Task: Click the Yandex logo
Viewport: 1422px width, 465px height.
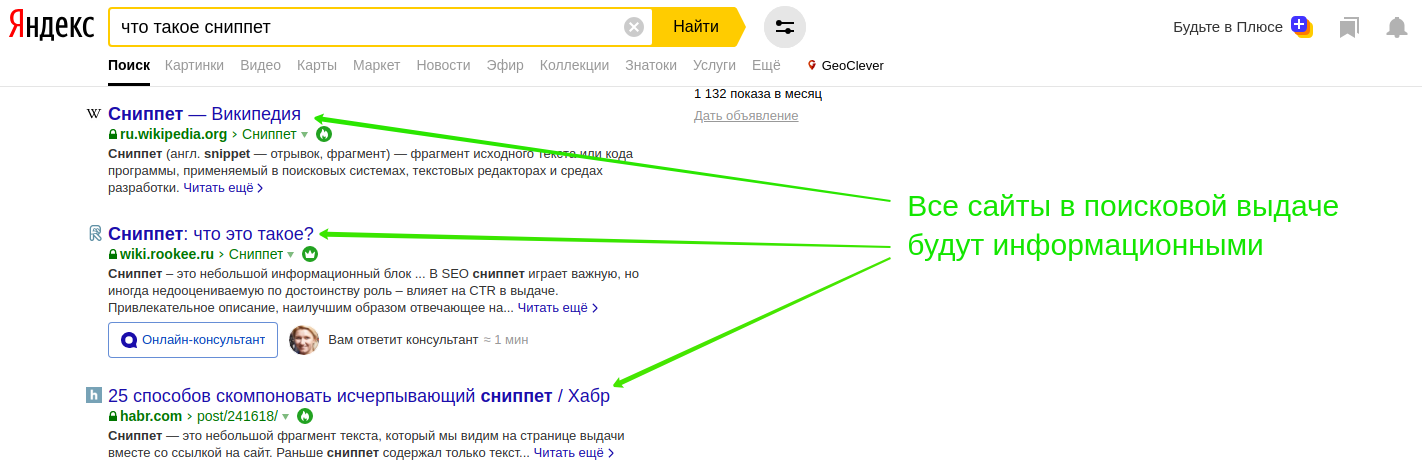Action: (x=52, y=27)
